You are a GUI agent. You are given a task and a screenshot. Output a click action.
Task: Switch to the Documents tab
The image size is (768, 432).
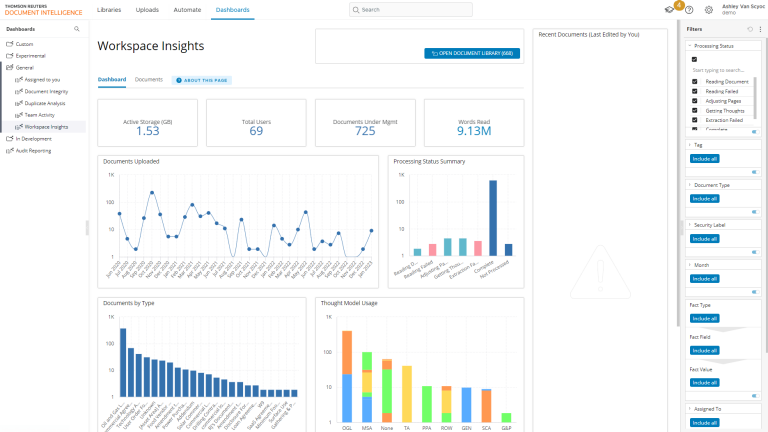point(149,78)
